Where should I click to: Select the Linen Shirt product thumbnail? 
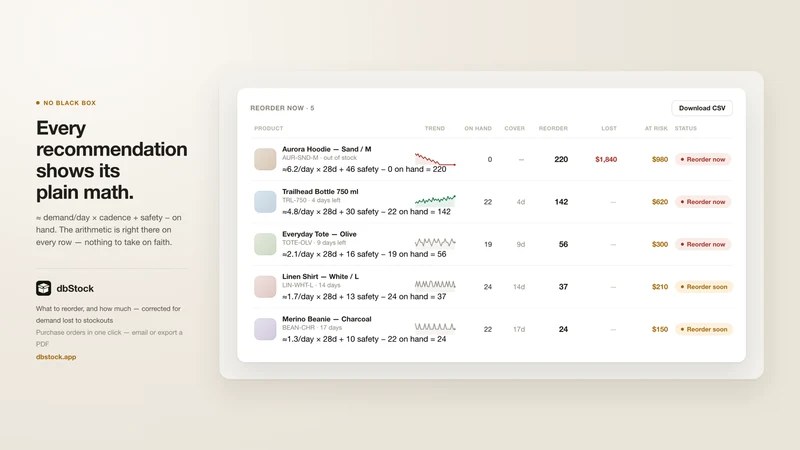(265, 287)
